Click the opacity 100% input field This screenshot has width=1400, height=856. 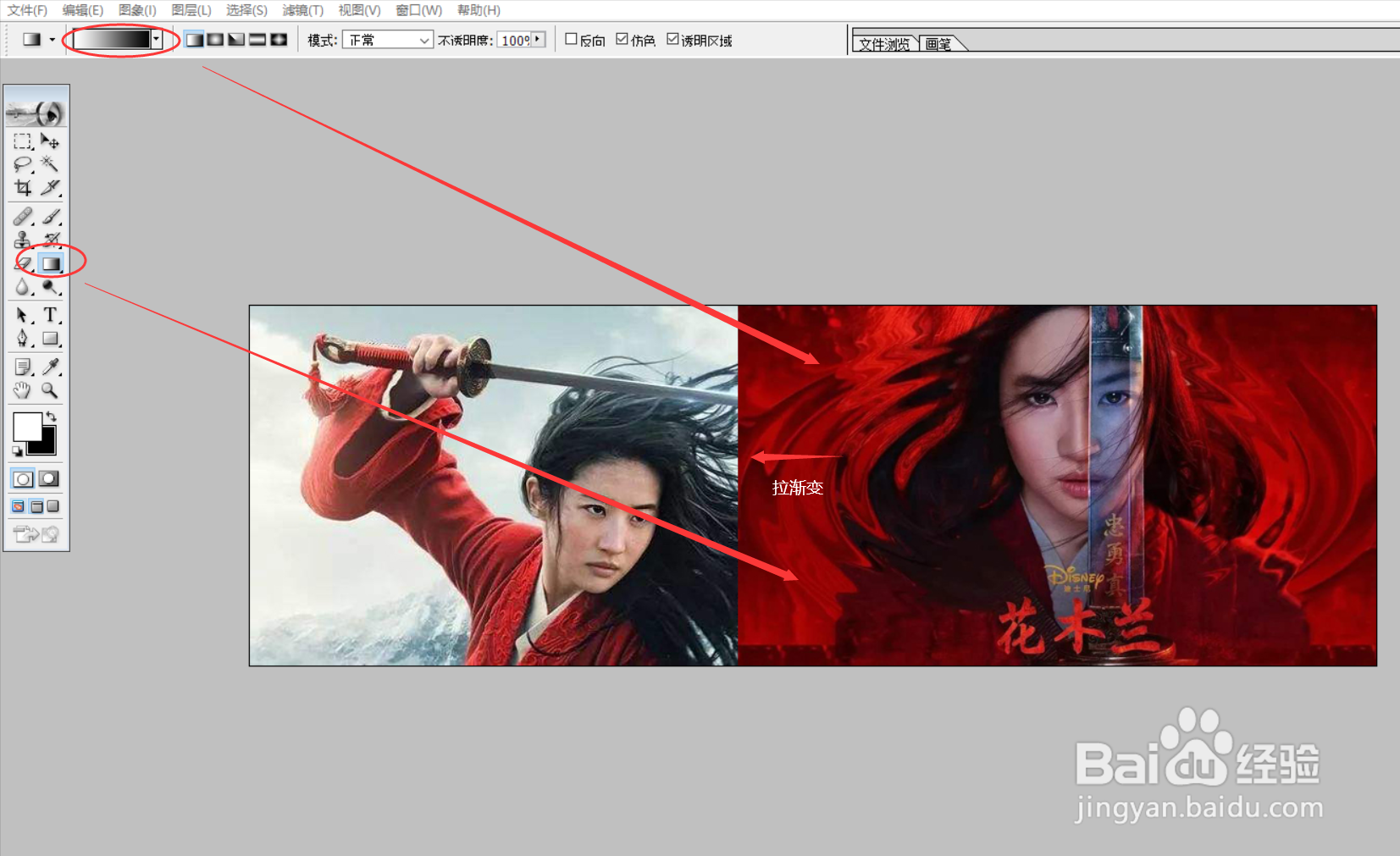click(x=514, y=40)
